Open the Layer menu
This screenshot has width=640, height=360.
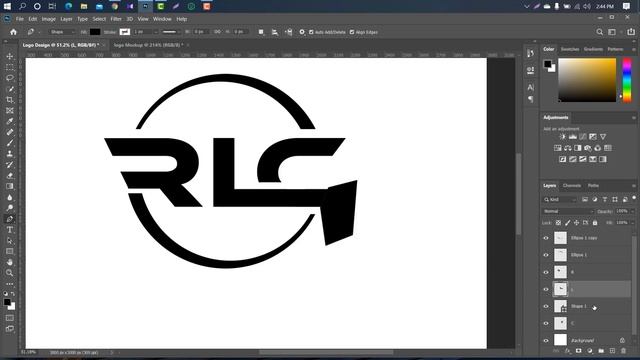tap(66, 19)
